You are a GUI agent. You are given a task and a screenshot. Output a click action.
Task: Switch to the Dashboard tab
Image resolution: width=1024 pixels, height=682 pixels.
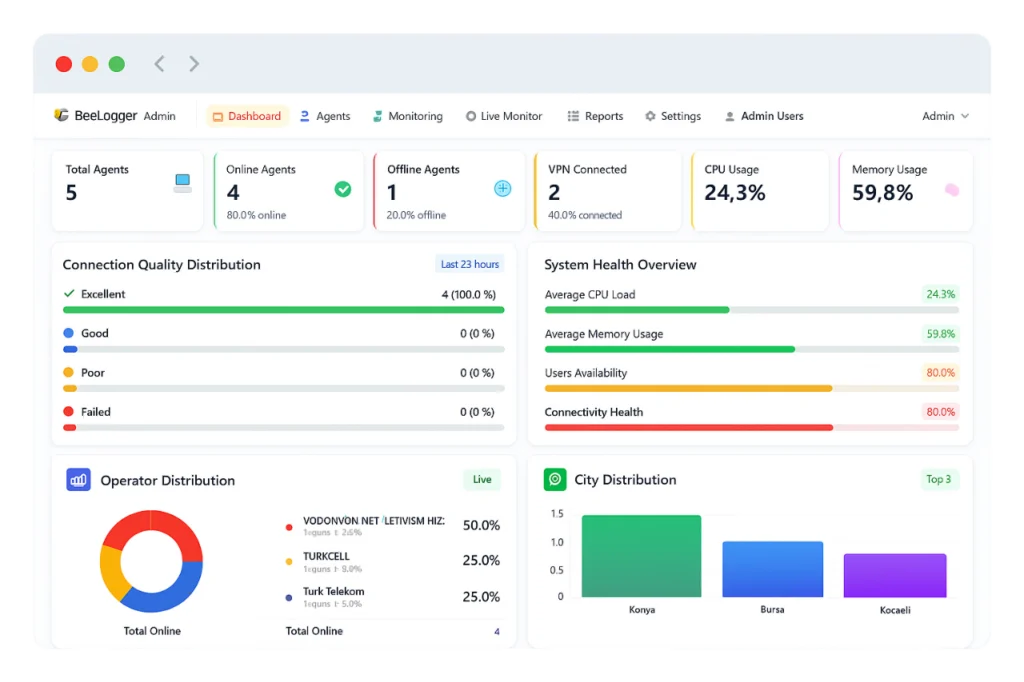tap(247, 115)
